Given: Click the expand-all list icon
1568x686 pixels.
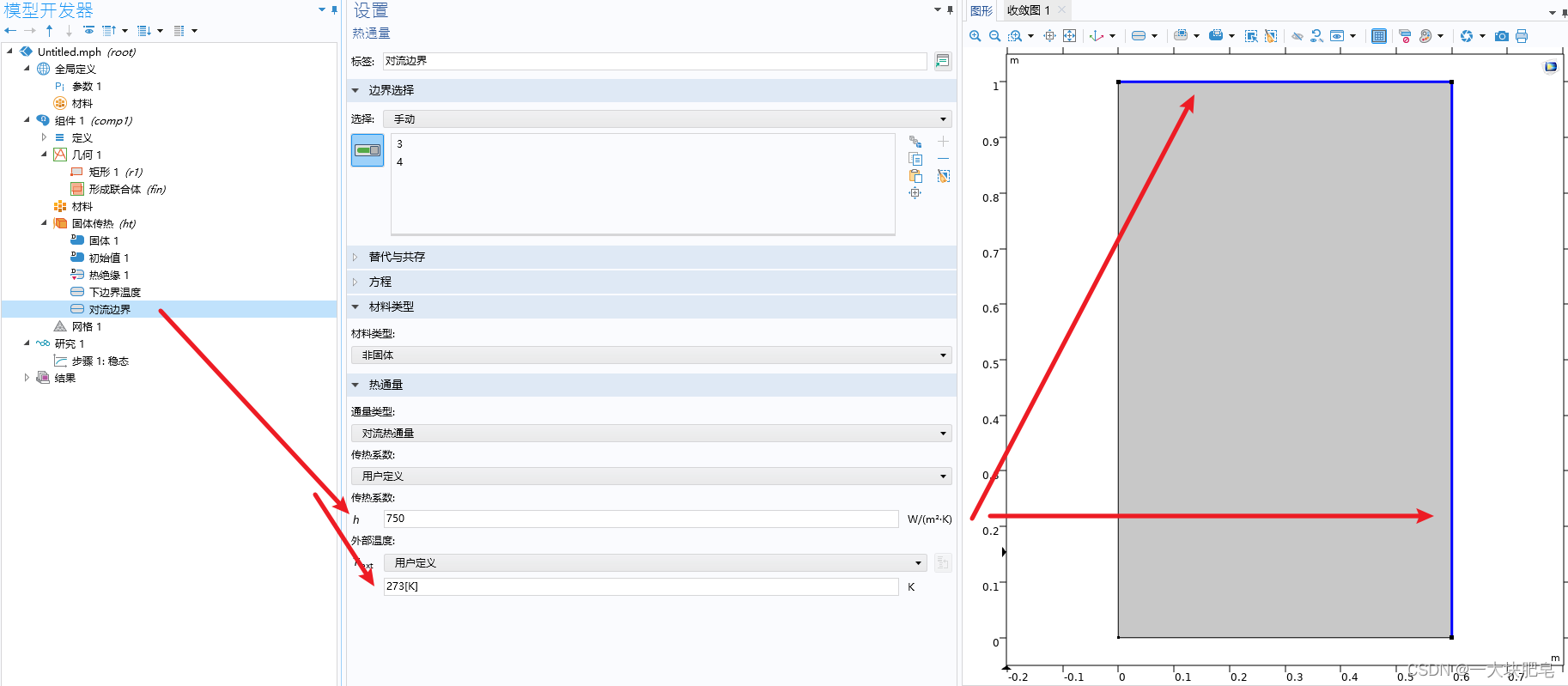Looking at the screenshot, I should 144,31.
